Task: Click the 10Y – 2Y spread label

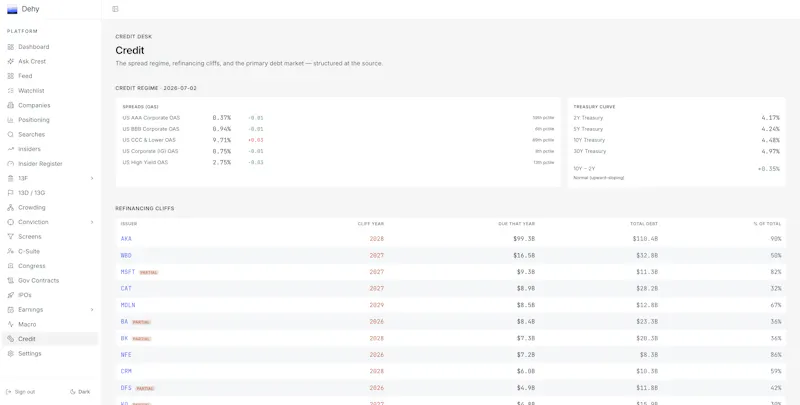Action: click(x=584, y=168)
